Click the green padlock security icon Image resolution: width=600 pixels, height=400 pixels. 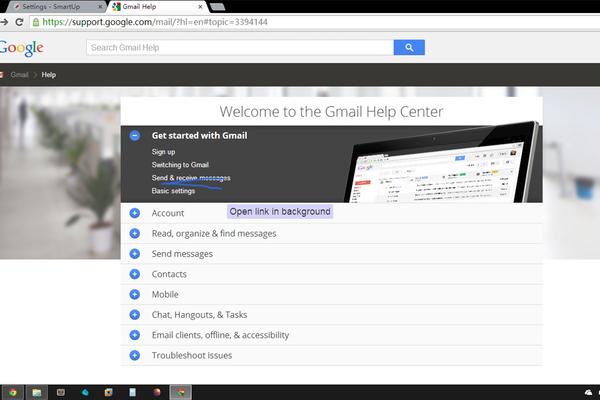coord(36,22)
